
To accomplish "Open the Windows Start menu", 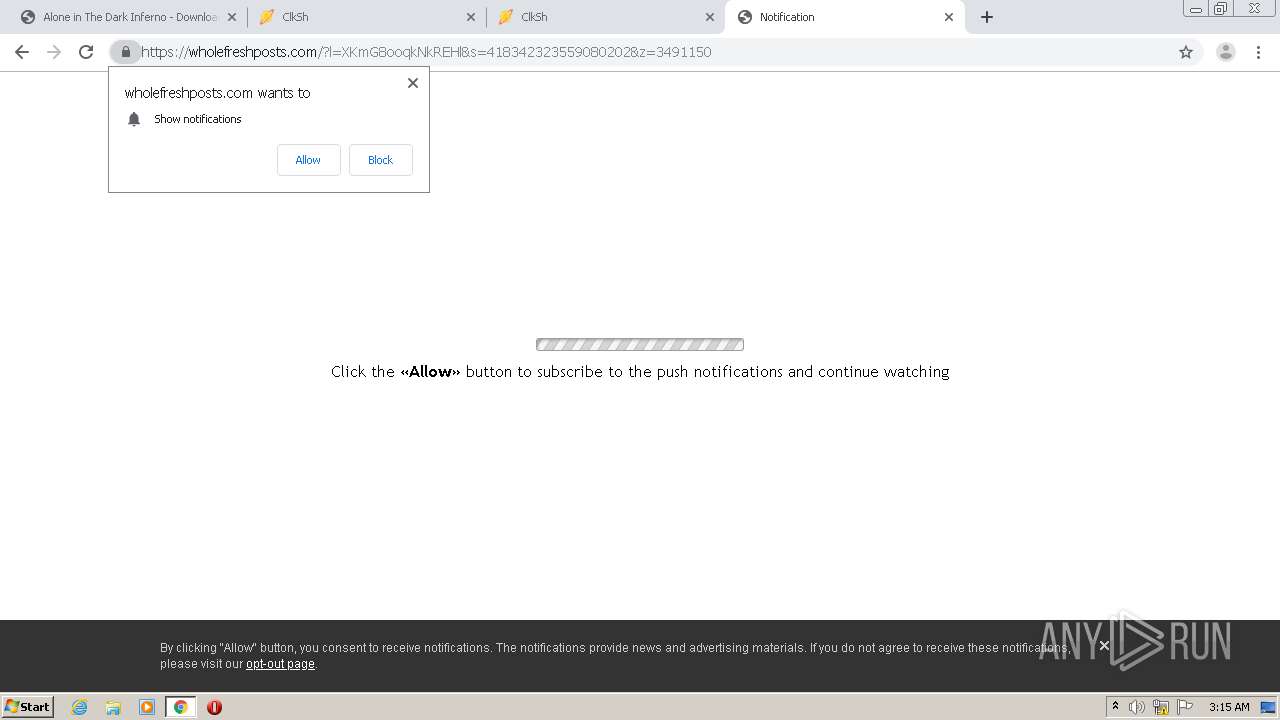I will point(28,707).
